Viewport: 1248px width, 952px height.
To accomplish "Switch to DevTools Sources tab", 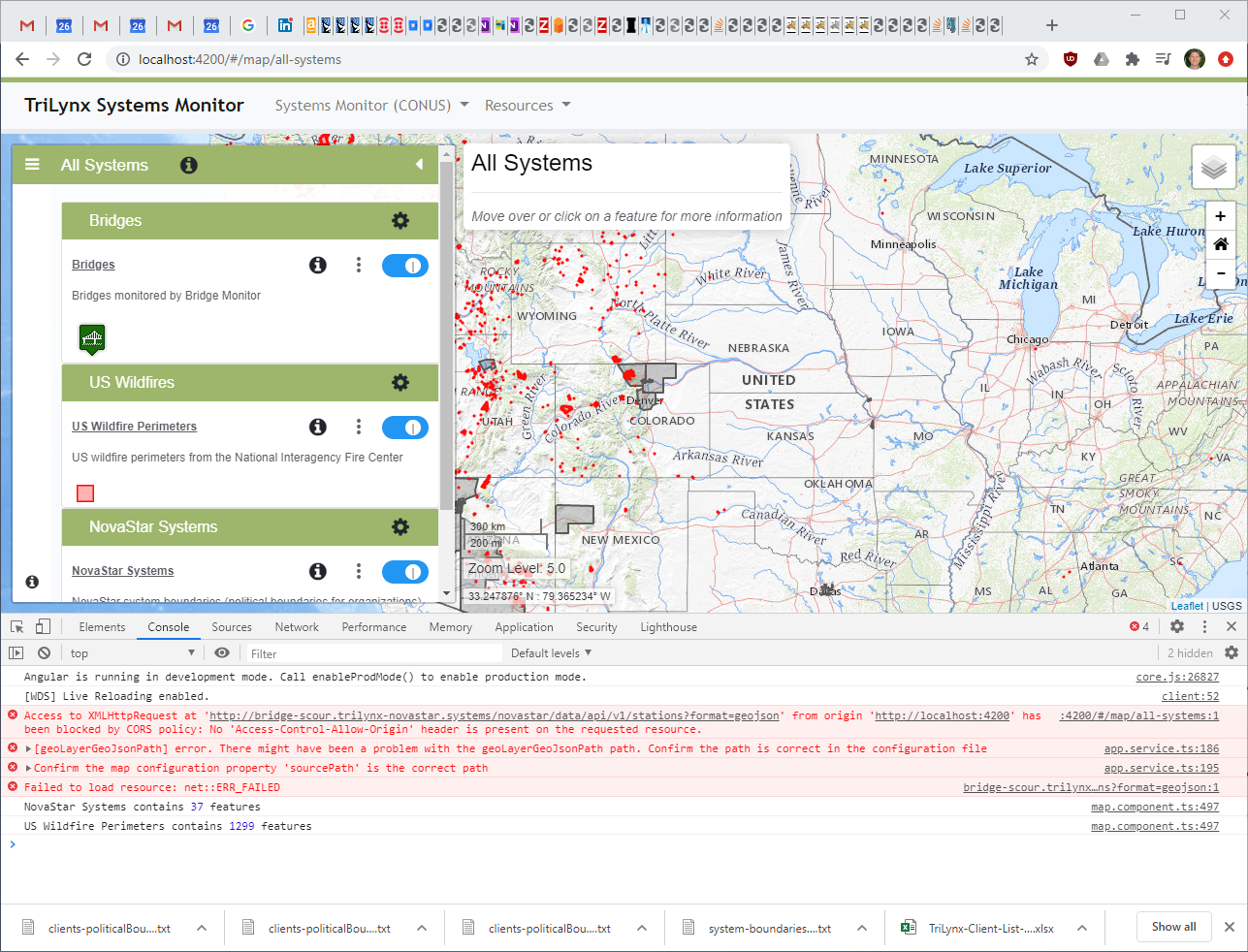I will (232, 627).
